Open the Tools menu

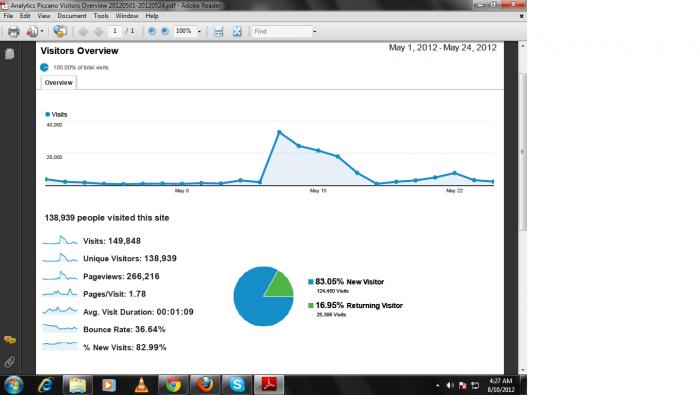[101, 16]
